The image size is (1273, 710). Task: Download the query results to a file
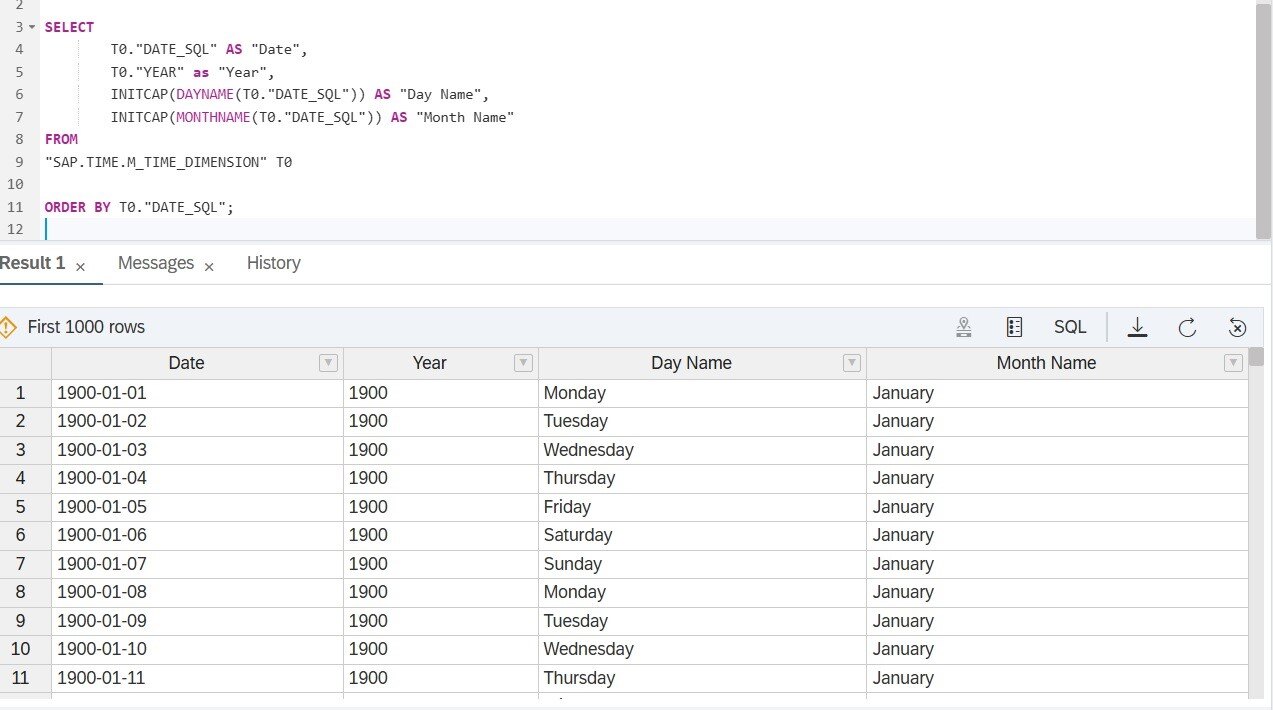(x=1137, y=327)
